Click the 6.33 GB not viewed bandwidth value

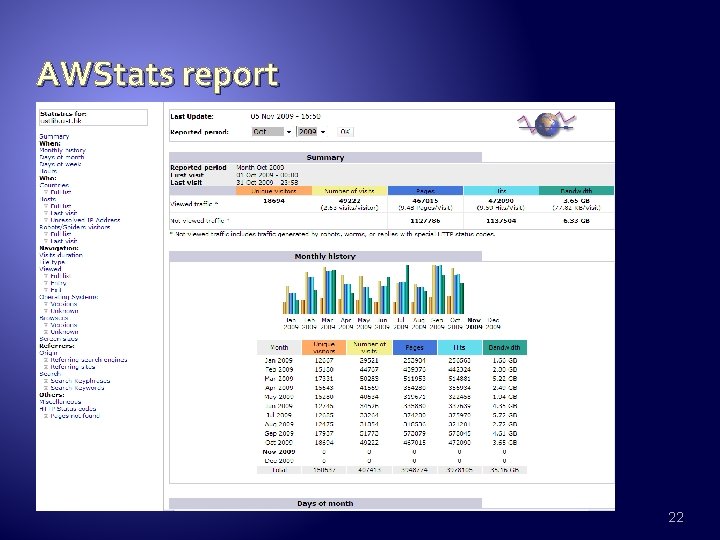(576, 221)
